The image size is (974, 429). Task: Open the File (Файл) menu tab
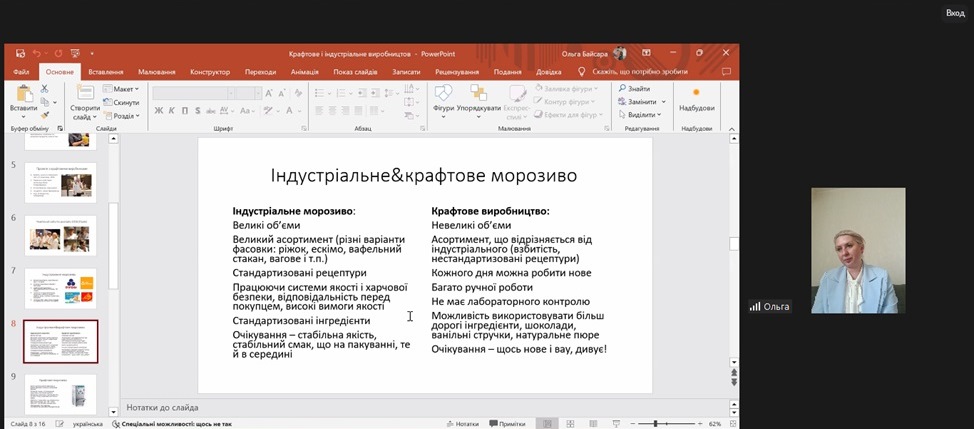coord(21,72)
